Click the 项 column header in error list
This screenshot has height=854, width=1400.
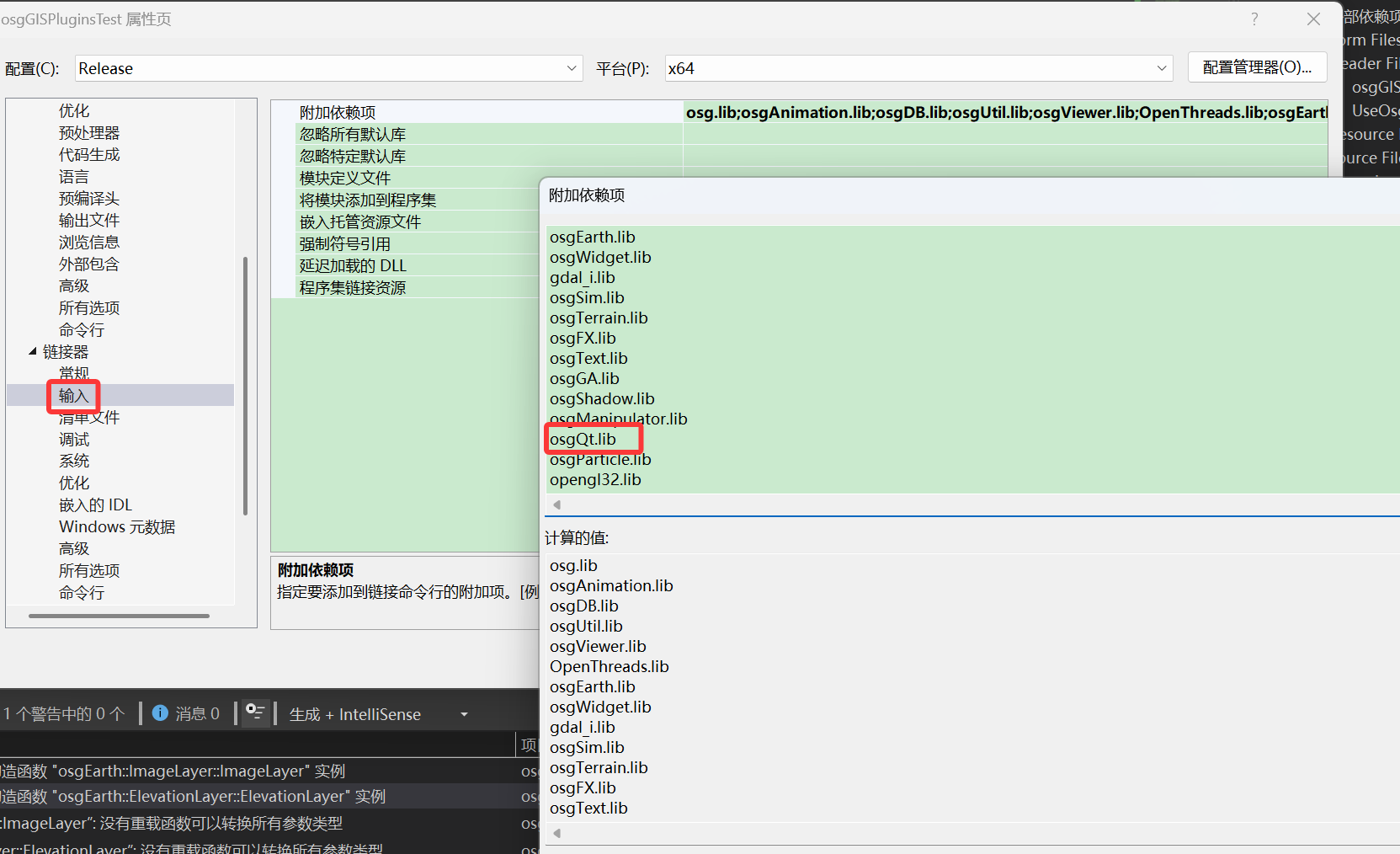(528, 745)
